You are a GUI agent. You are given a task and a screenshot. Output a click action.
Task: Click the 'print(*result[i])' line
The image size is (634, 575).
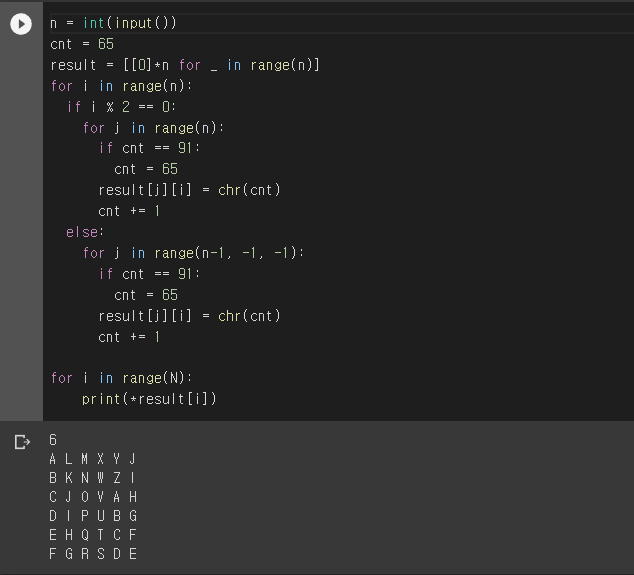coord(149,399)
